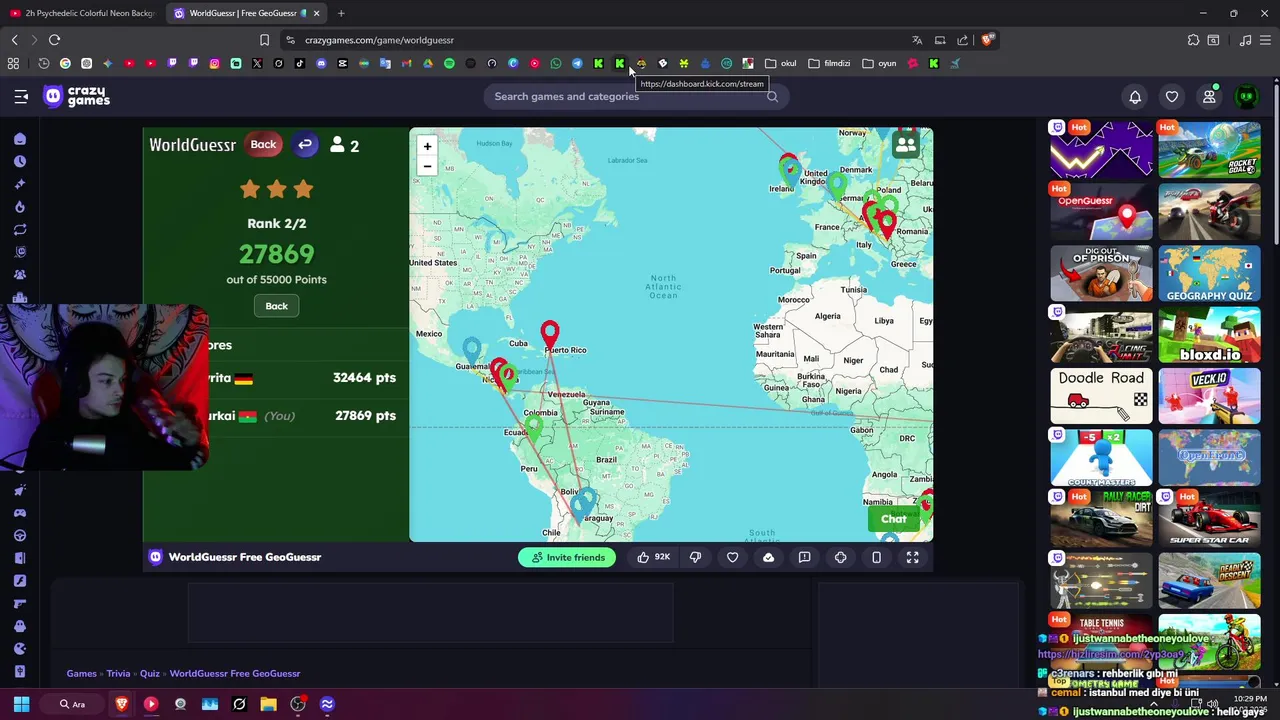Click the Home icon in left sidebar
Viewport: 1280px width, 720px height.
point(20,139)
